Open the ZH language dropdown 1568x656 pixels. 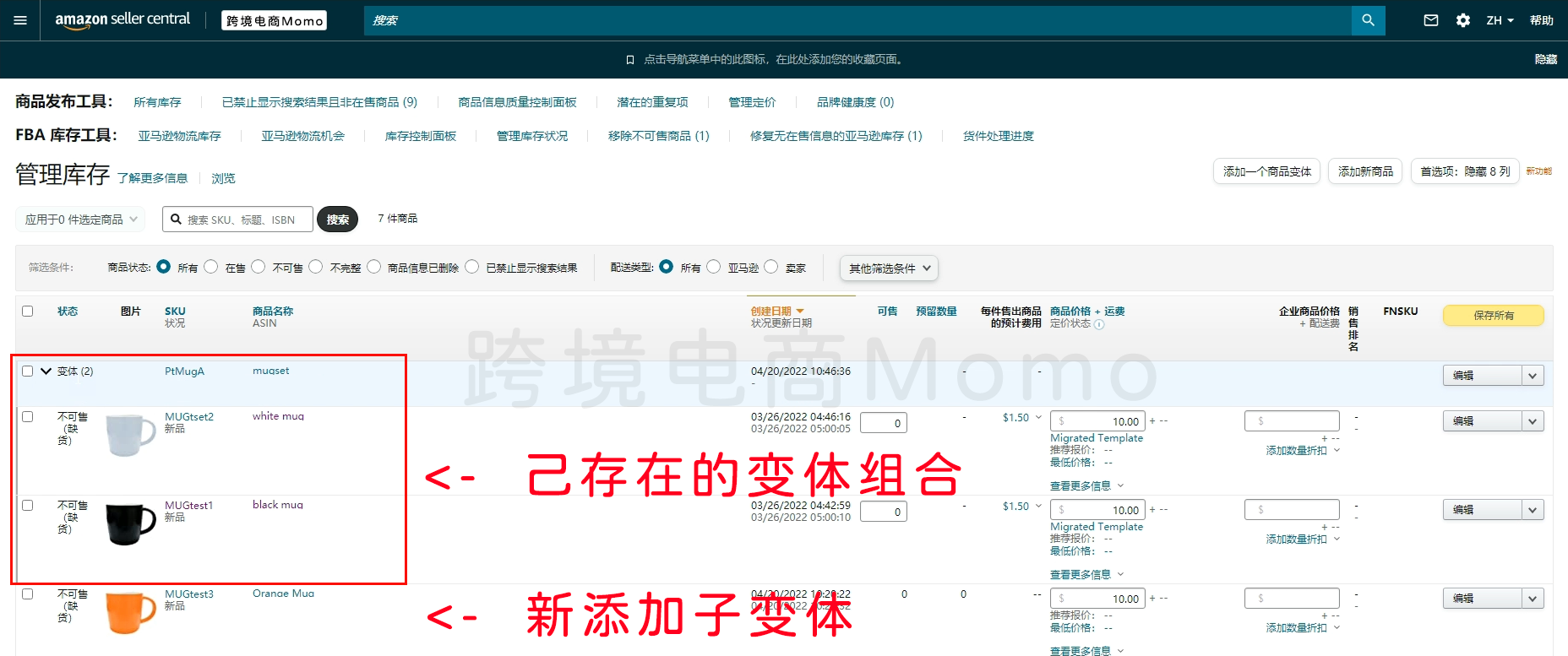1500,20
